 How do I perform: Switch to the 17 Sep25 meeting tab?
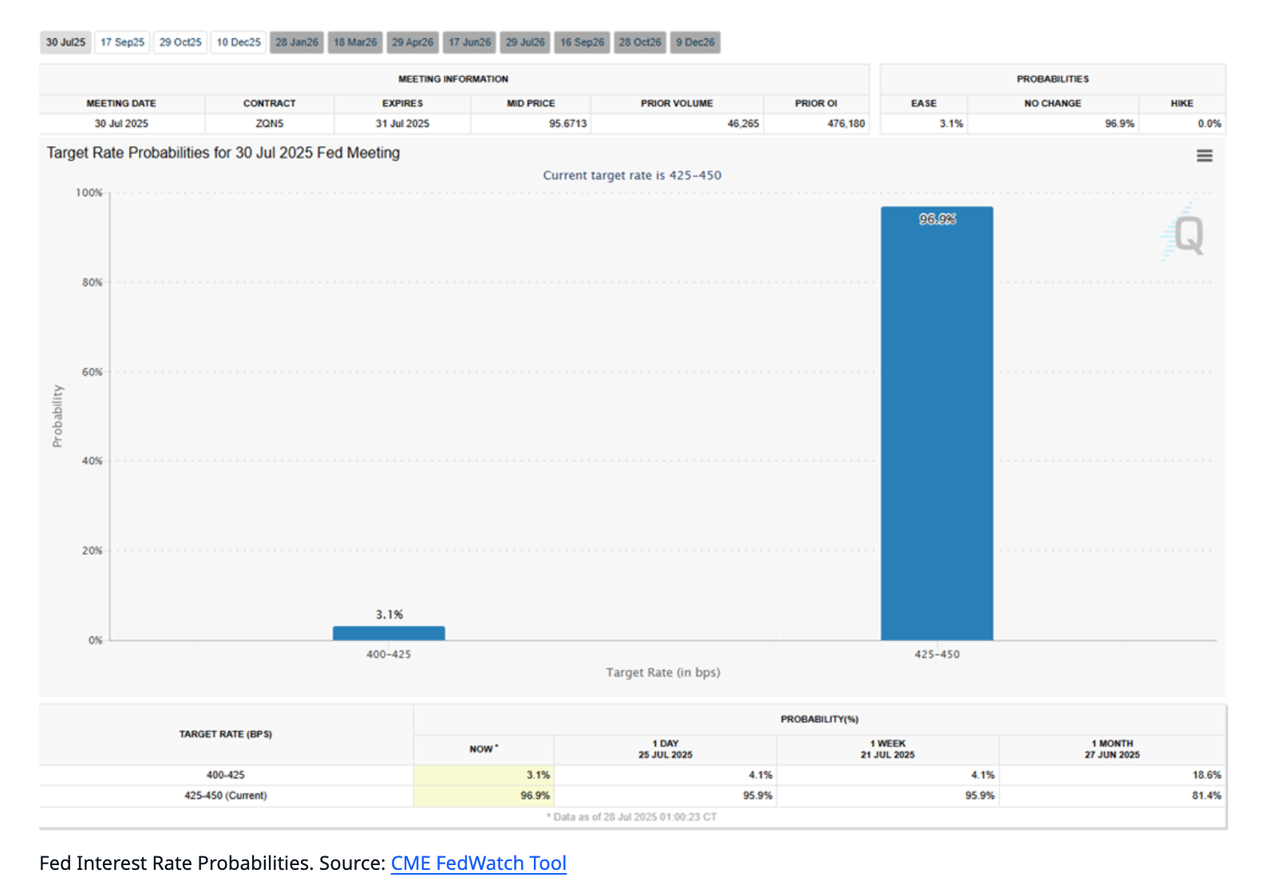[x=123, y=43]
